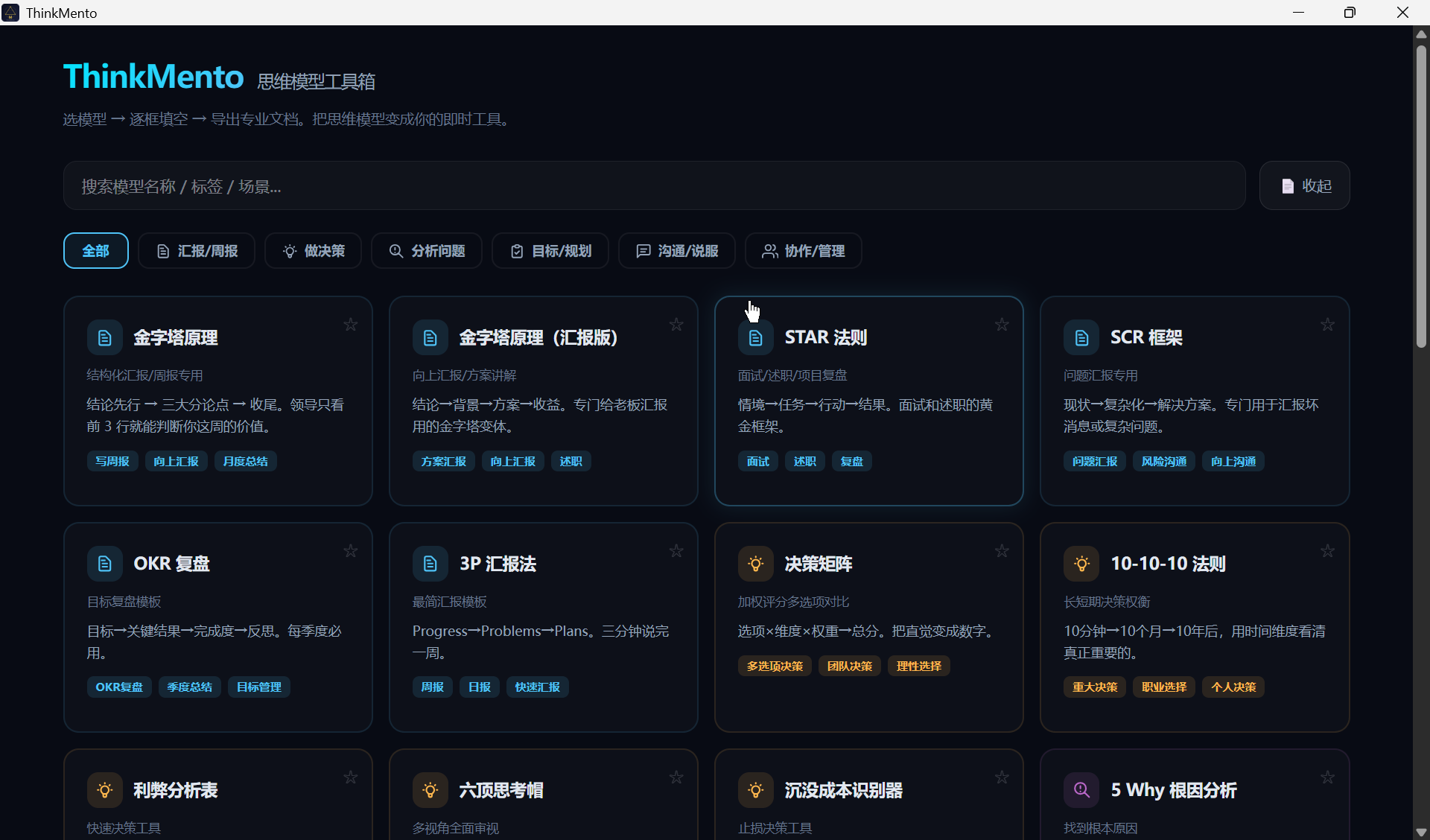Screen dimensions: 1430x840
Task: Open the 5 Why 根因分析 card title
Action: [x=1174, y=790]
